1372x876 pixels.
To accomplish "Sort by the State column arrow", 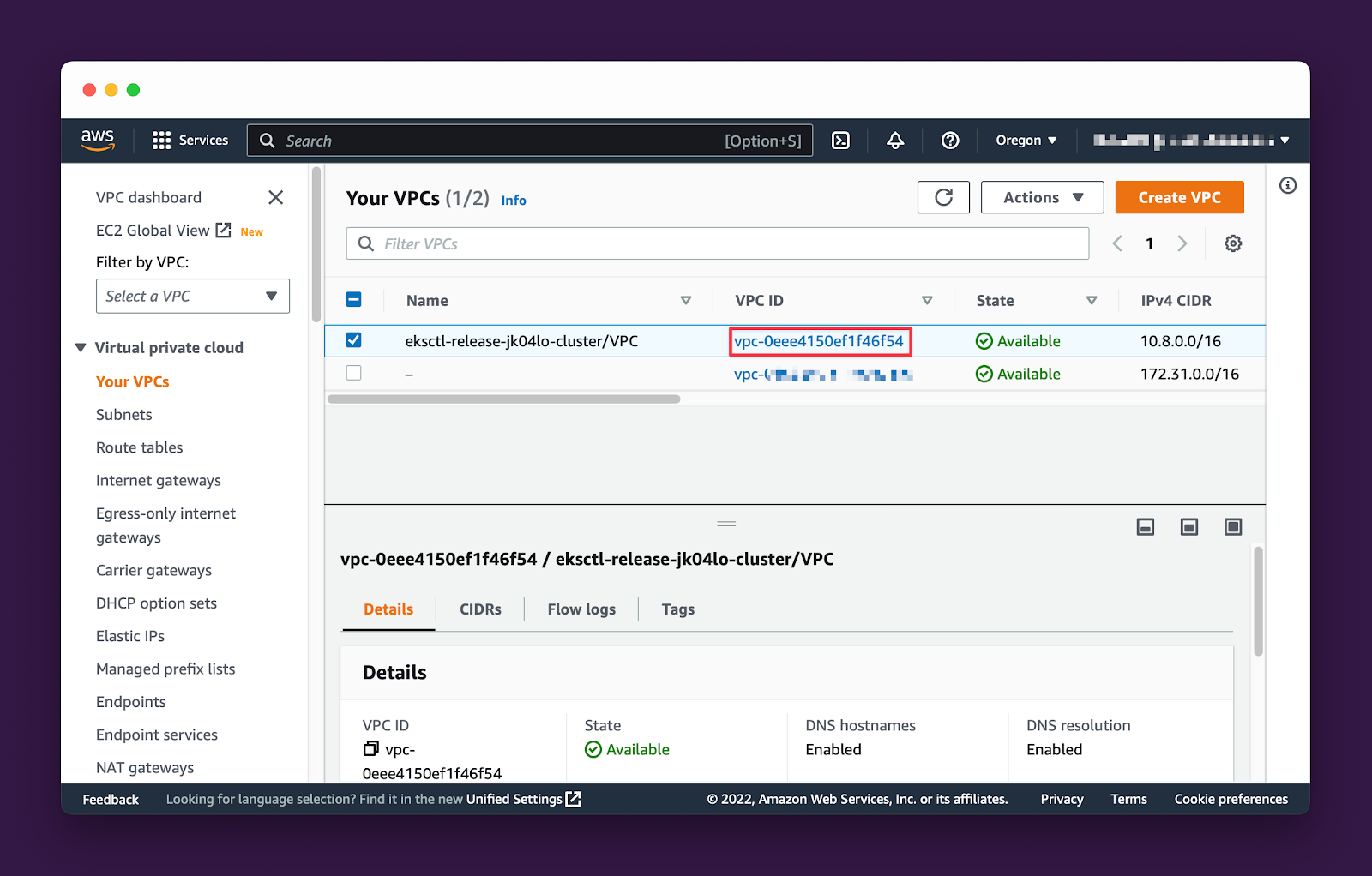I will click(1092, 301).
